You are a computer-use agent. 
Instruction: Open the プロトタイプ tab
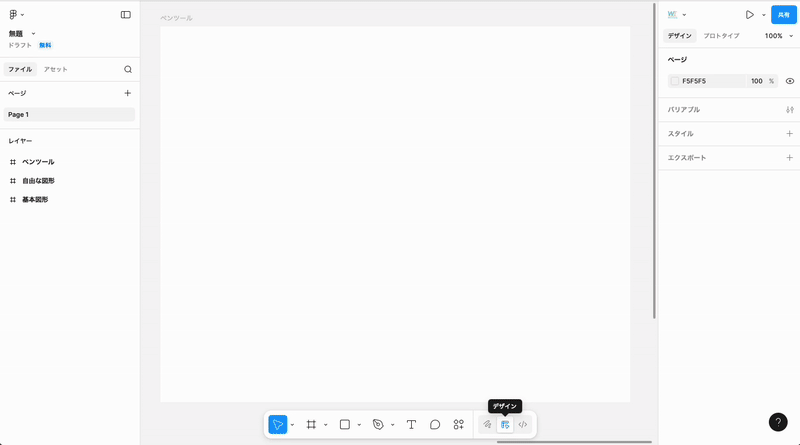click(x=721, y=36)
